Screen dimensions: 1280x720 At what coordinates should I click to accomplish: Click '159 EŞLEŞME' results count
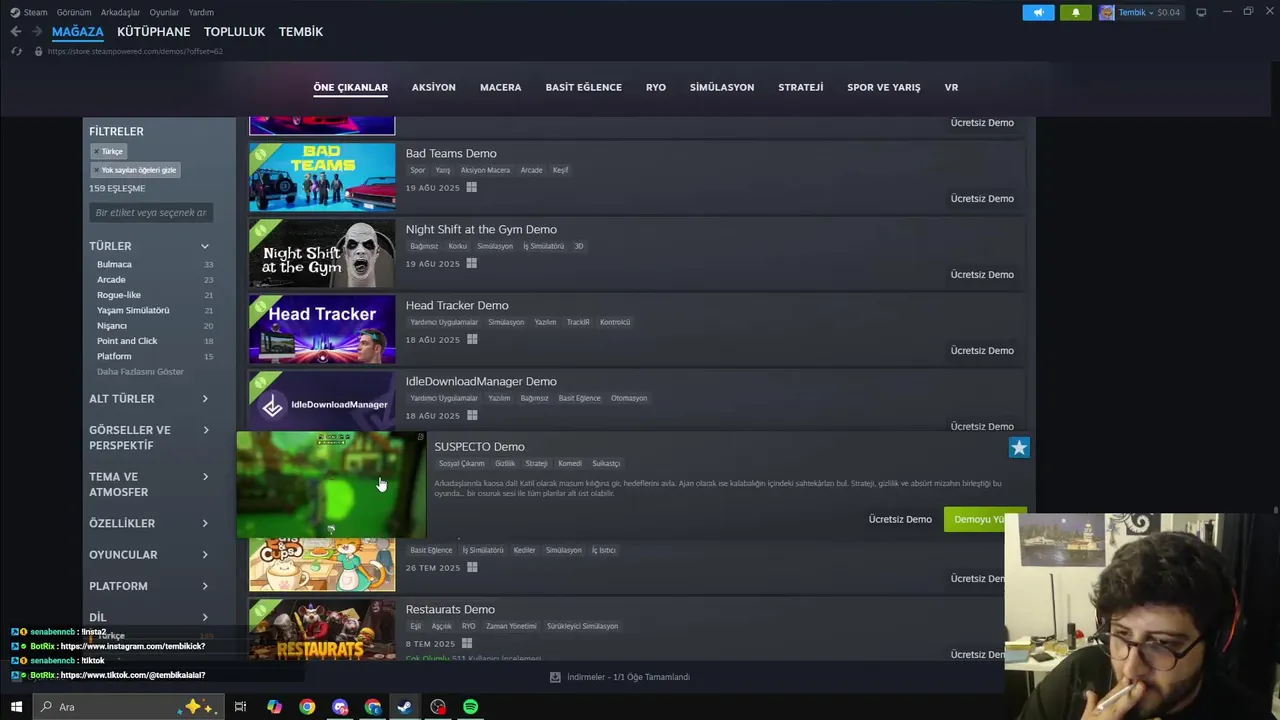click(117, 188)
